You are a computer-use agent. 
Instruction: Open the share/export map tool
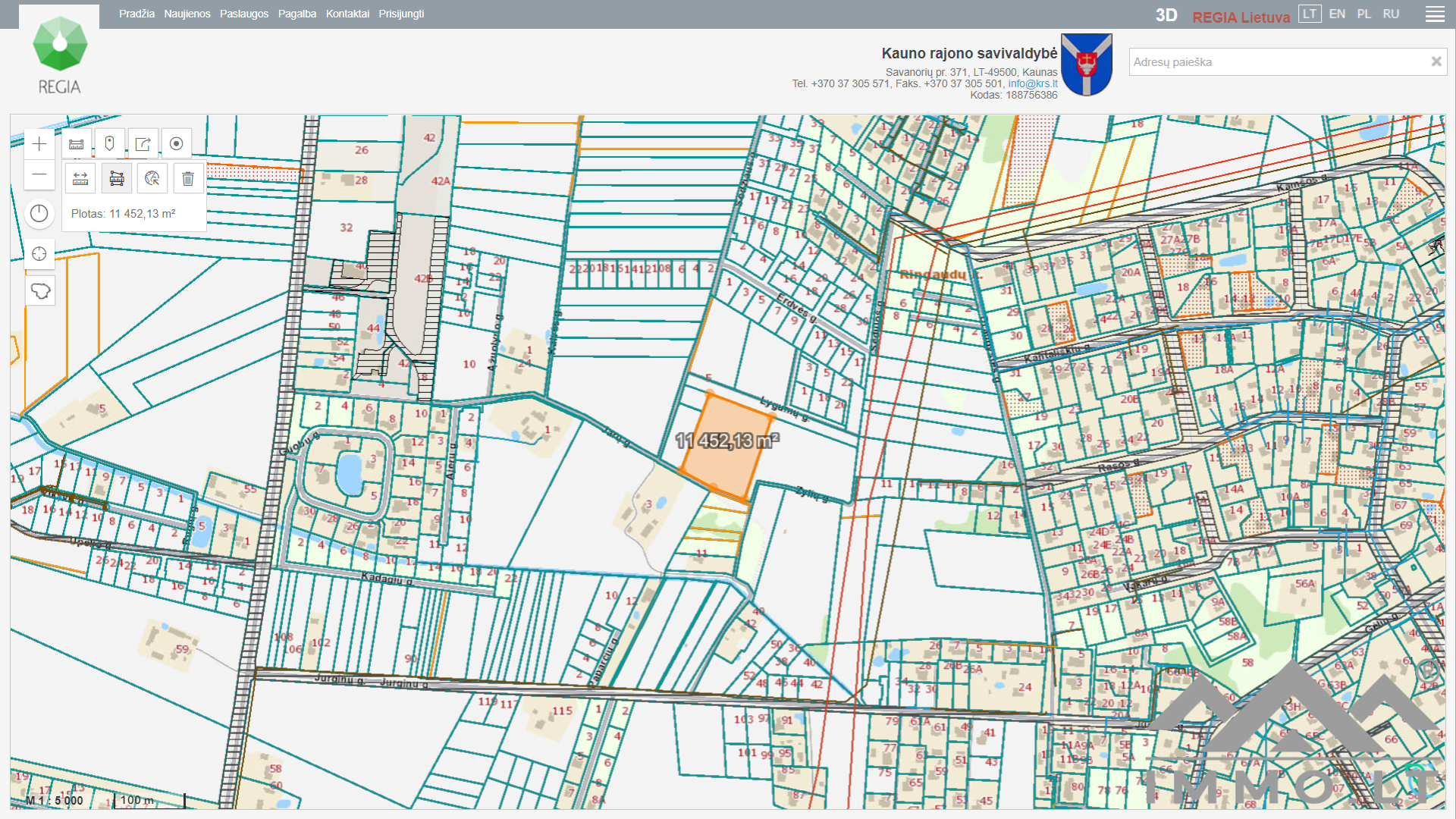(143, 144)
